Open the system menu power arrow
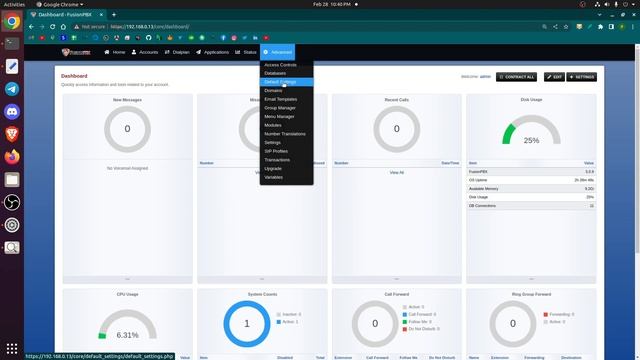Viewport: 640px width, 360px height. coord(633,4)
